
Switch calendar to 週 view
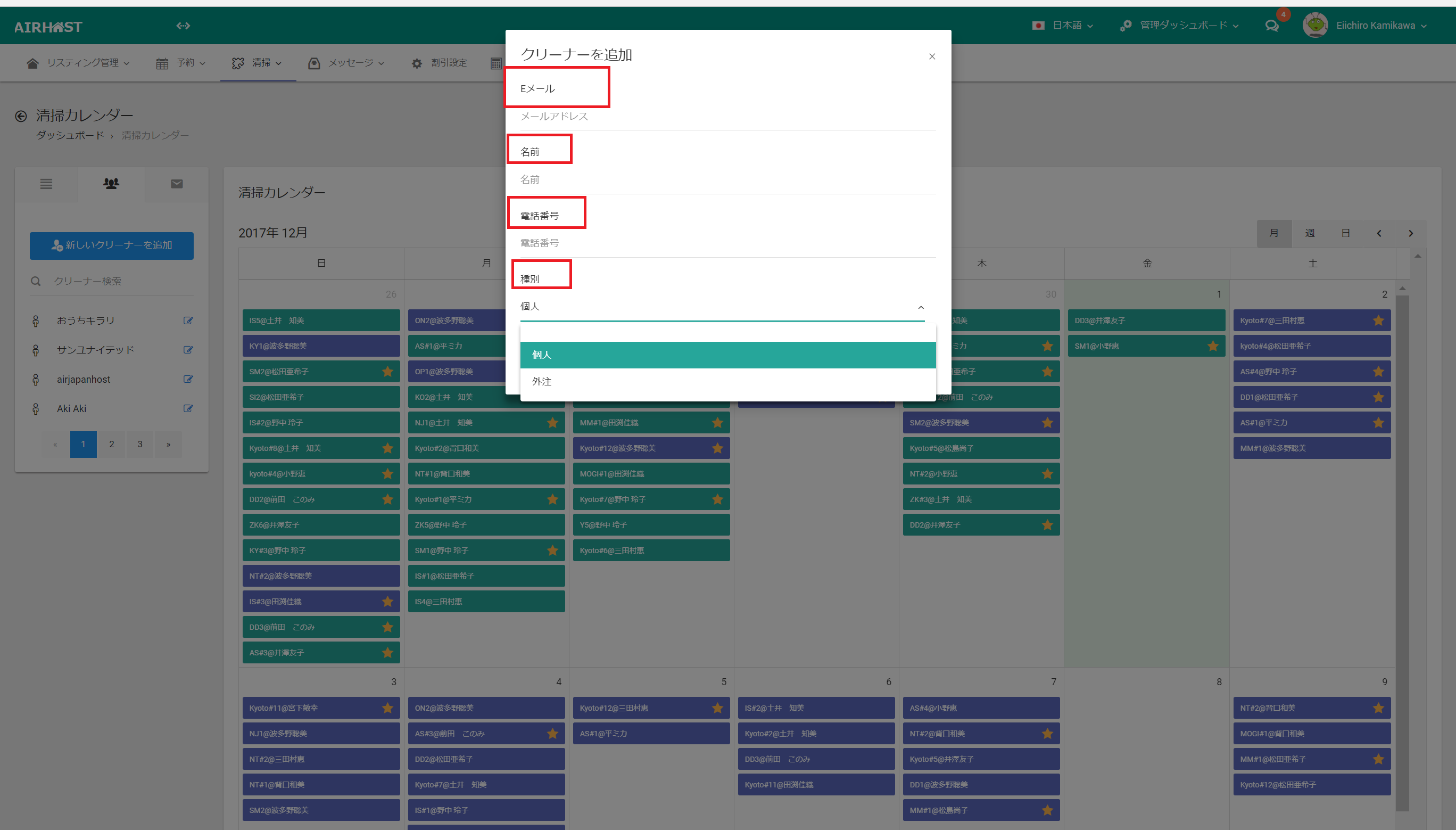tap(1310, 233)
